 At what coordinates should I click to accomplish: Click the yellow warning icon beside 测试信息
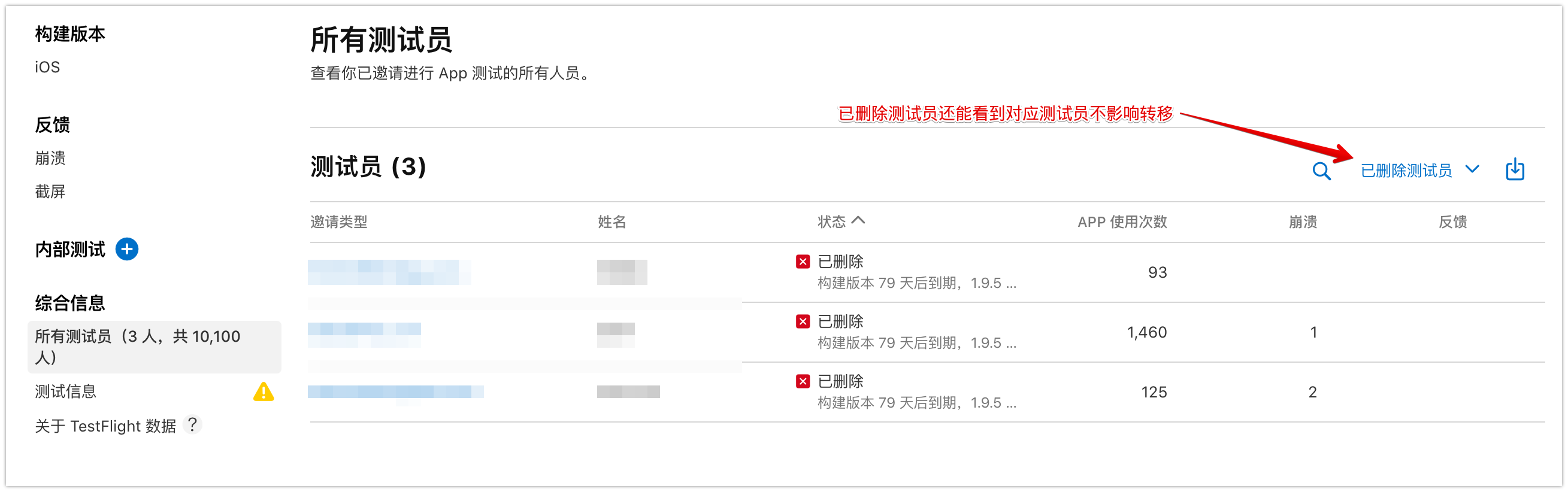(x=263, y=391)
